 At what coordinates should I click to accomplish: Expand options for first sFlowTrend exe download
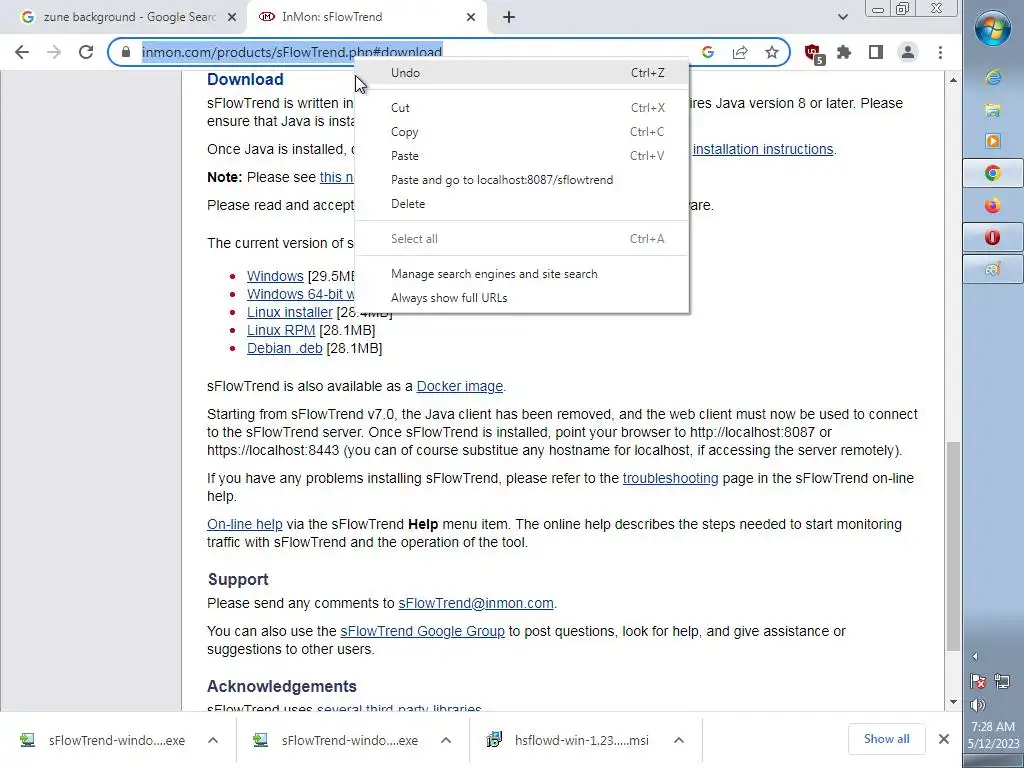pos(213,741)
